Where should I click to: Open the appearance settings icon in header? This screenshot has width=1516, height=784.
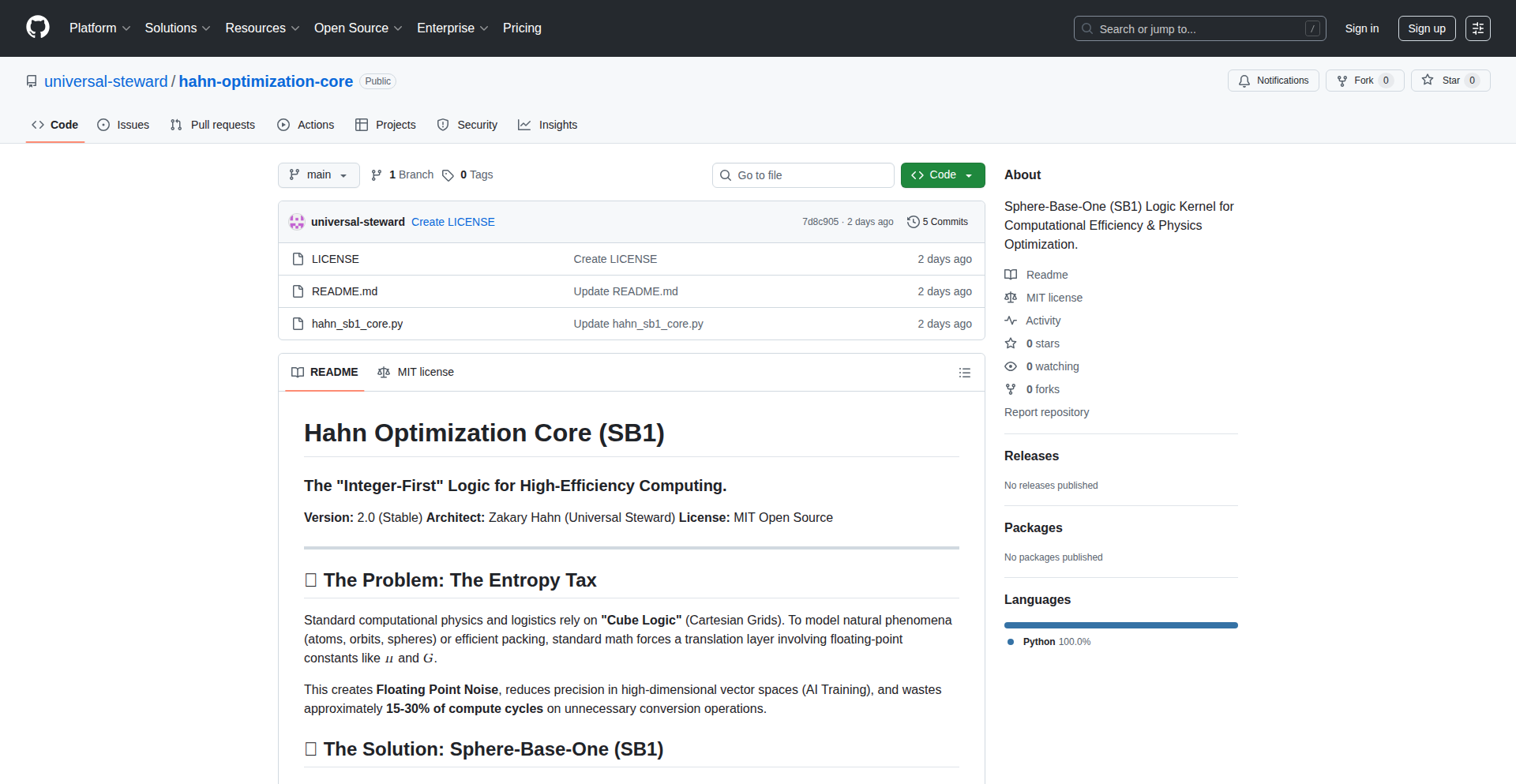pyautogui.click(x=1477, y=28)
